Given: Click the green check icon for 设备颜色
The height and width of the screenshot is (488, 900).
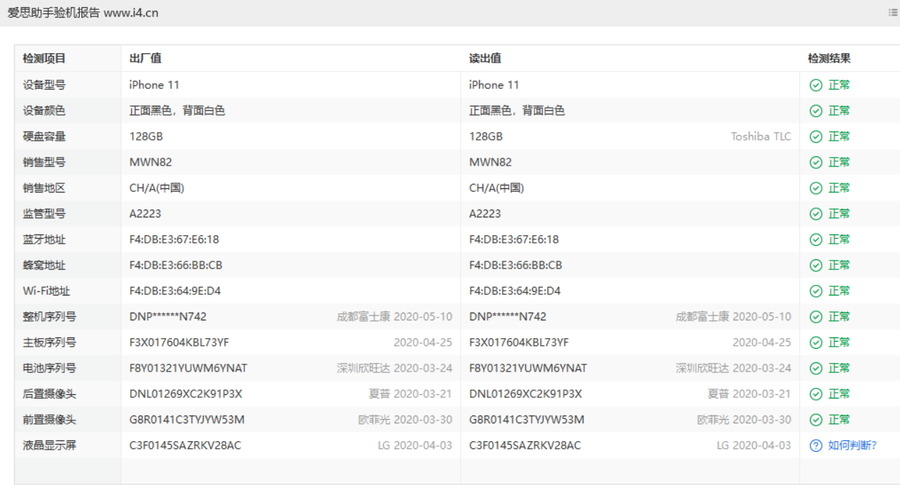Looking at the screenshot, I should (816, 111).
